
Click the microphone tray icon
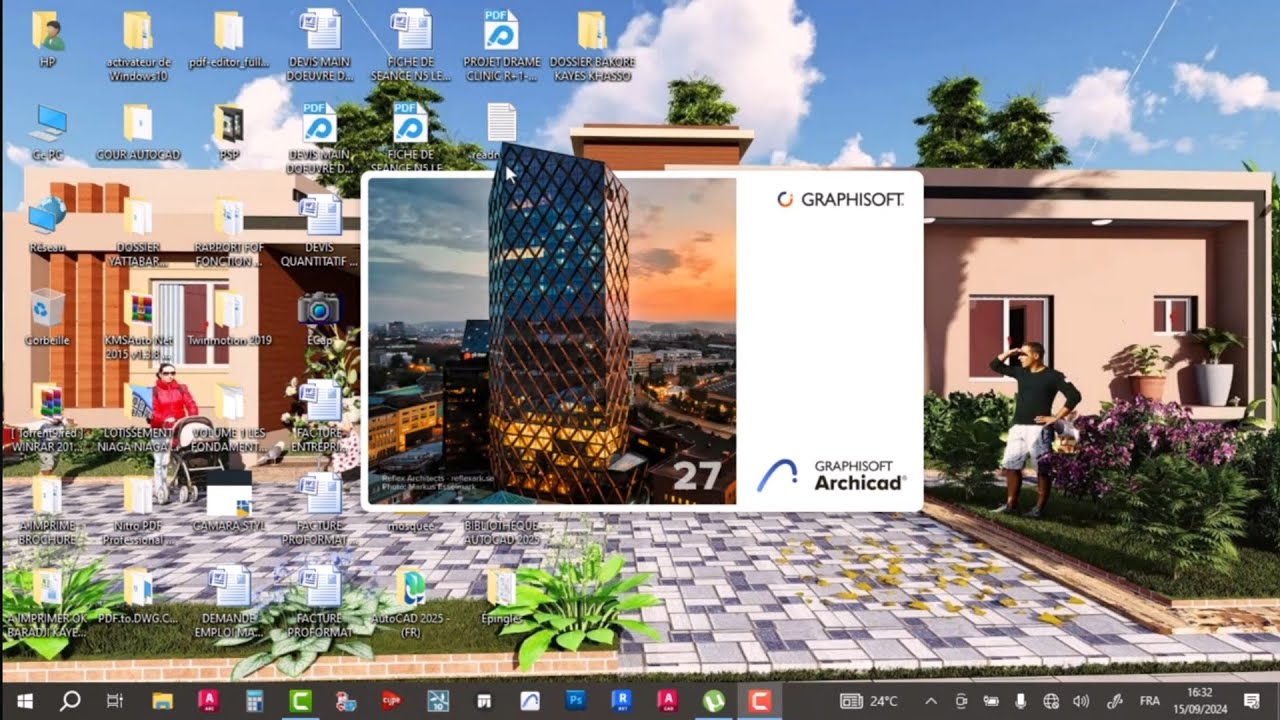pyautogui.click(x=1021, y=701)
